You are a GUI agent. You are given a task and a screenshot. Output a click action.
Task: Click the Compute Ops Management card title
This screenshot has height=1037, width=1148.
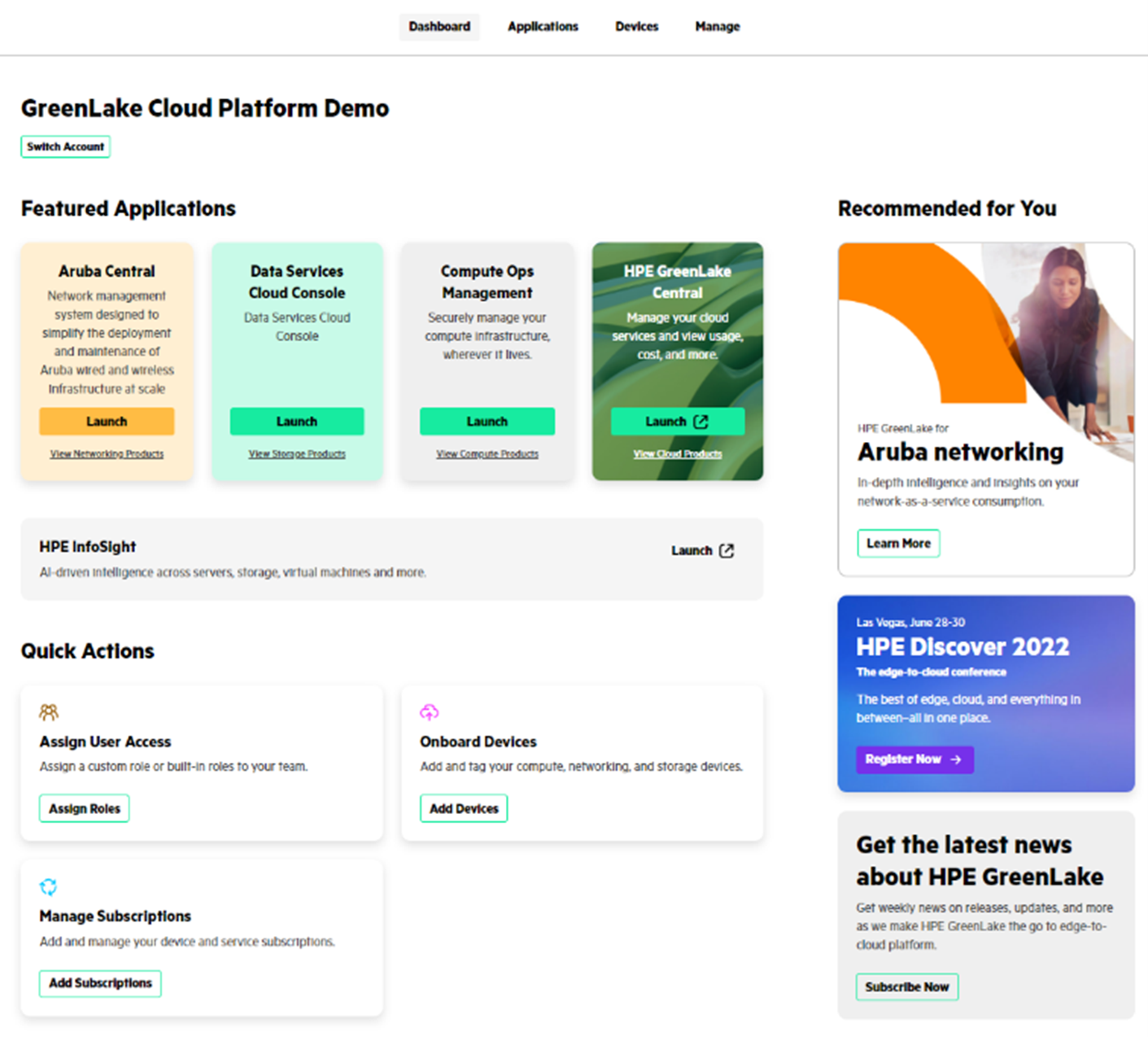click(x=487, y=282)
